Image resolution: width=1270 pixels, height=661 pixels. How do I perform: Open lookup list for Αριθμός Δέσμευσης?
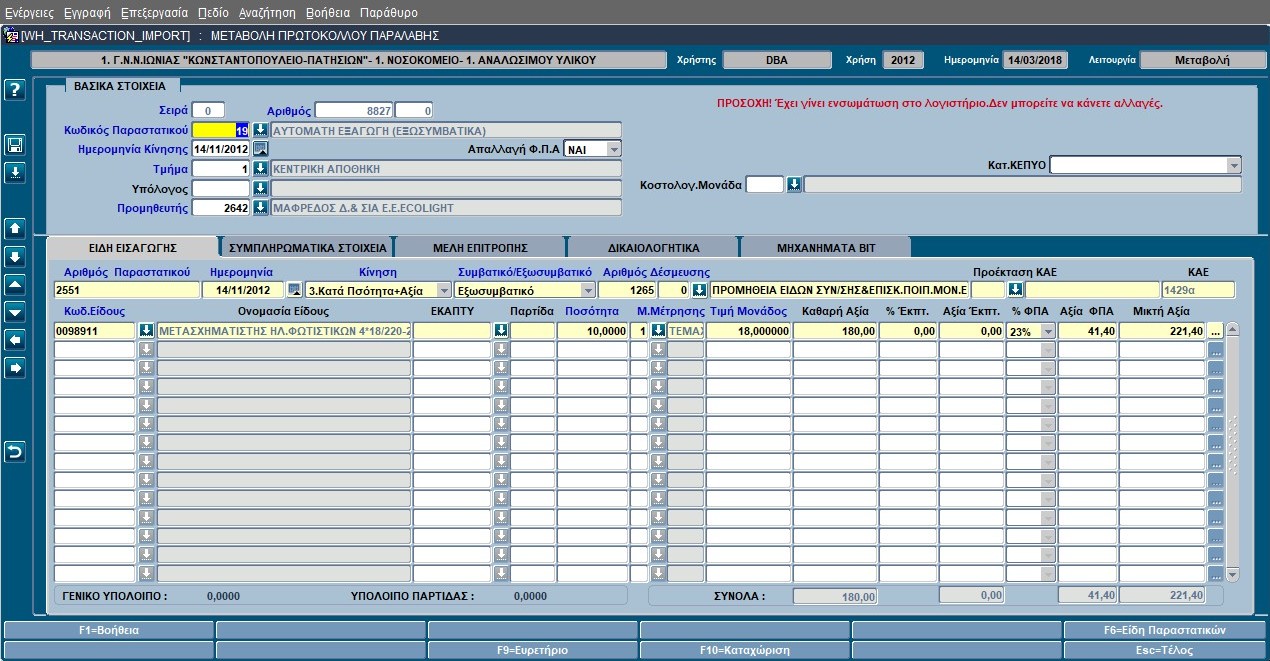pos(698,290)
